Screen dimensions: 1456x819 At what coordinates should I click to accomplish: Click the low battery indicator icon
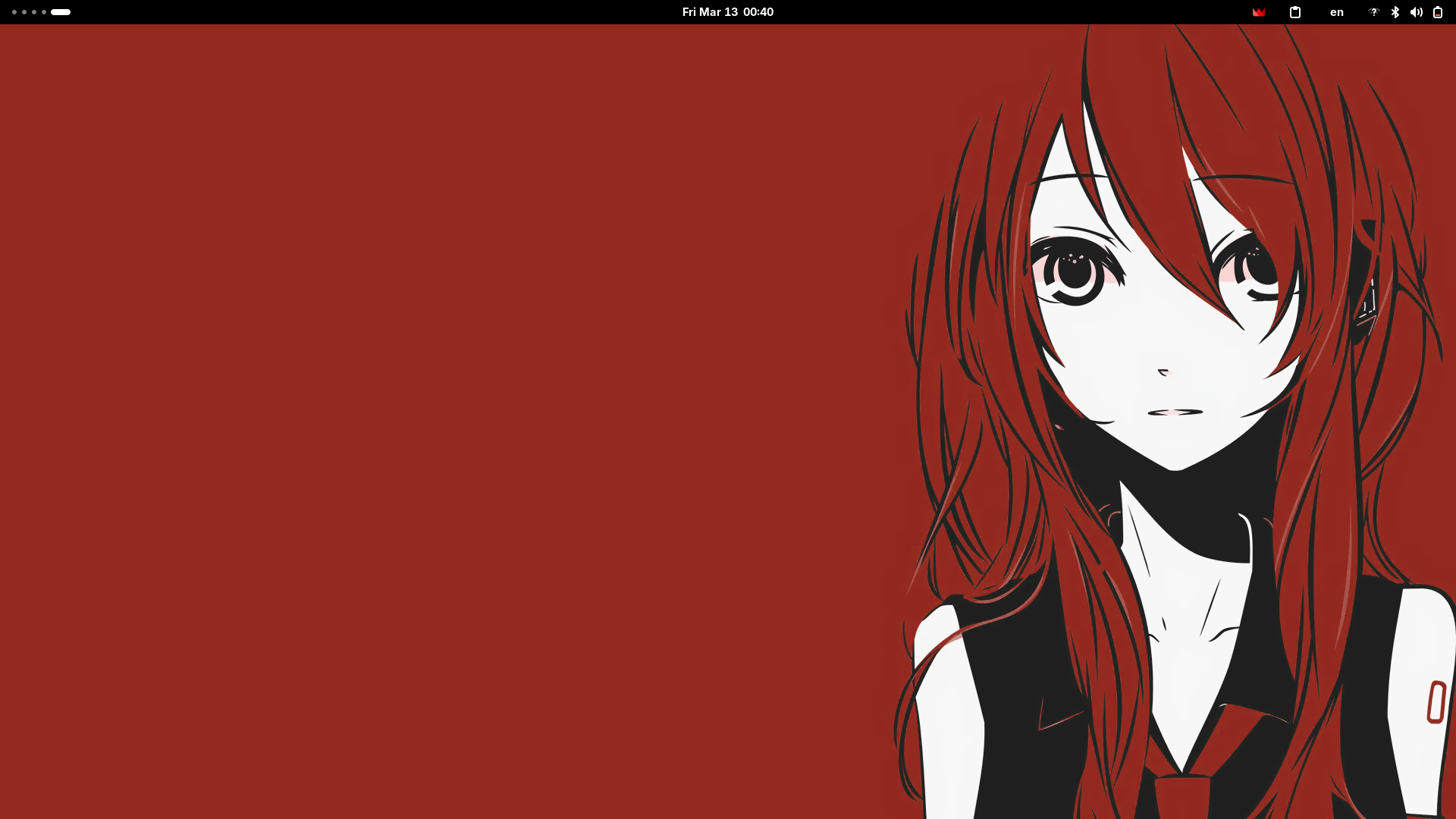pos(1437,12)
